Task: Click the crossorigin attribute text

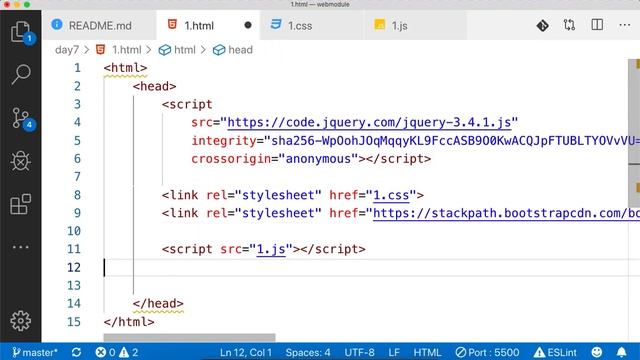Action: point(231,159)
